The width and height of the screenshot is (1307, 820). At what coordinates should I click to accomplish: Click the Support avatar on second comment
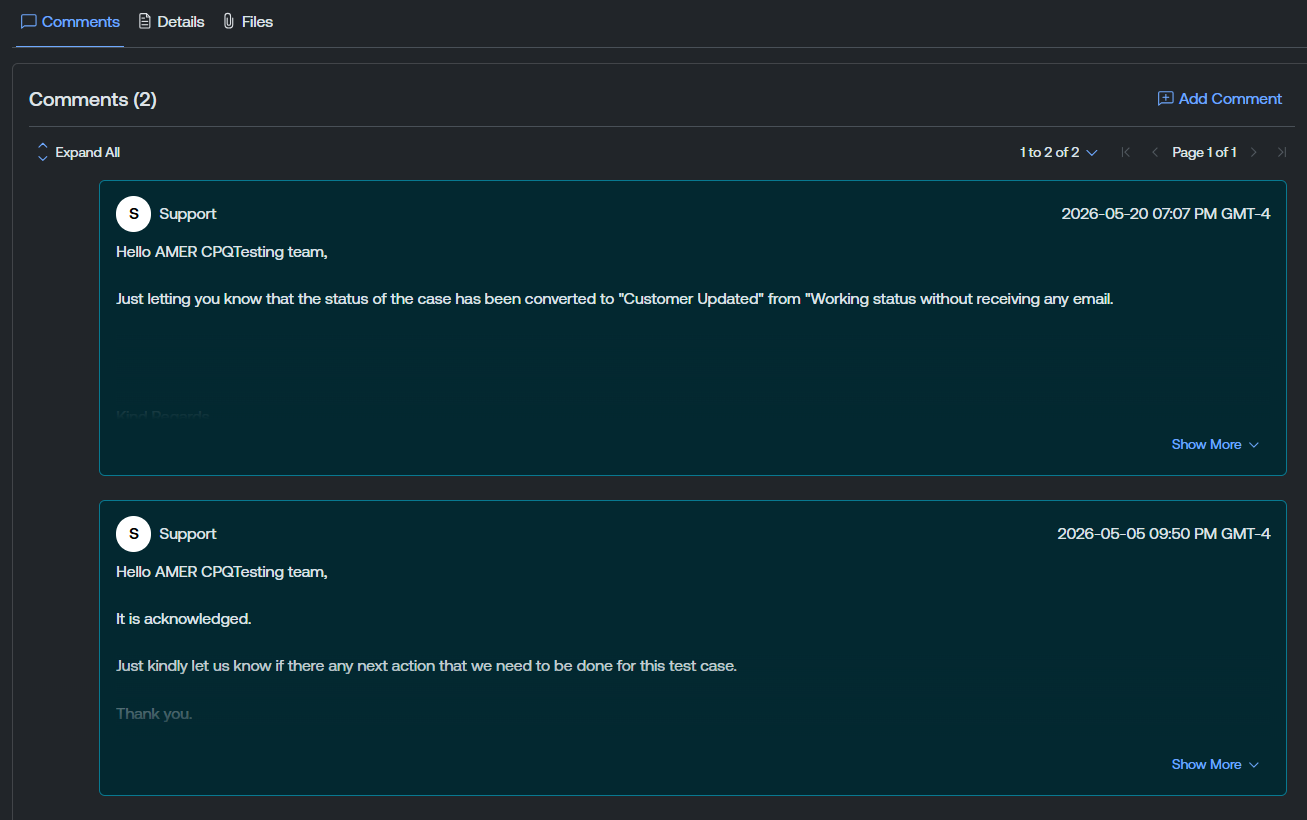[133, 534]
